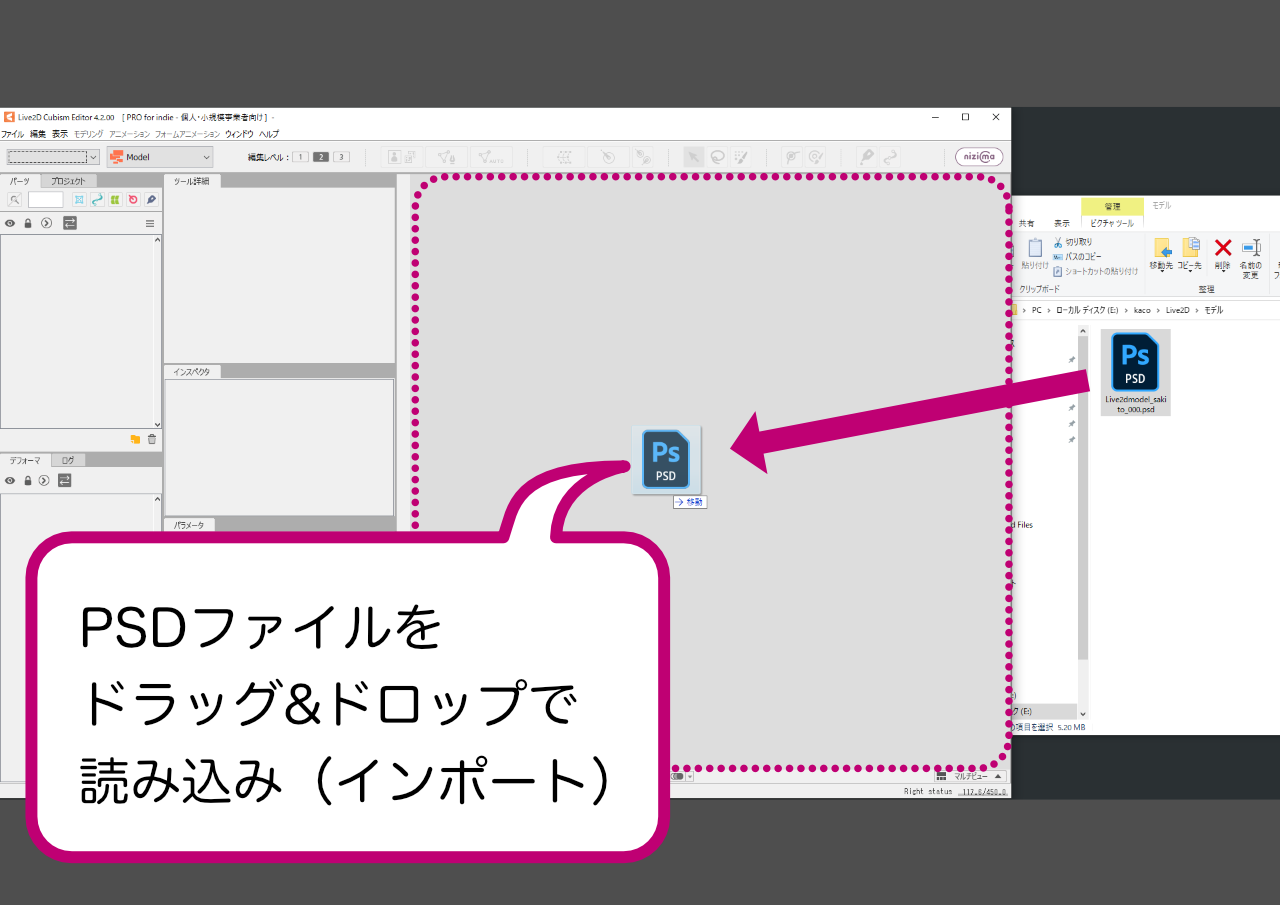Image resolution: width=1280 pixels, height=905 pixels.
Task: Click the trash delete icon in the parts panel
Action: [152, 439]
